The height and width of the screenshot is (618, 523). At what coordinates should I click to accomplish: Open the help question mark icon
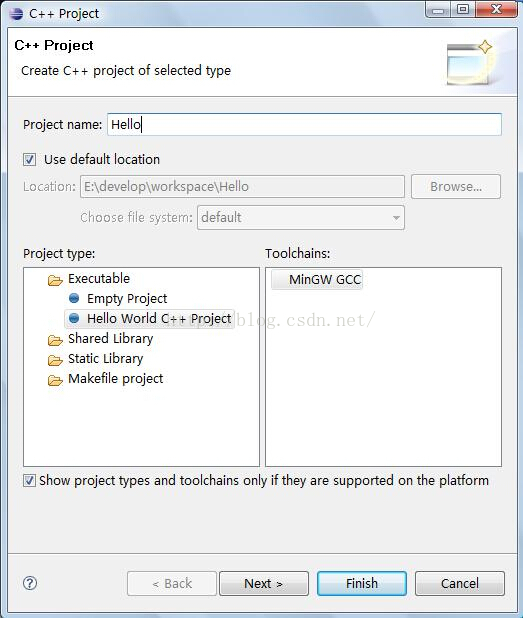30,583
